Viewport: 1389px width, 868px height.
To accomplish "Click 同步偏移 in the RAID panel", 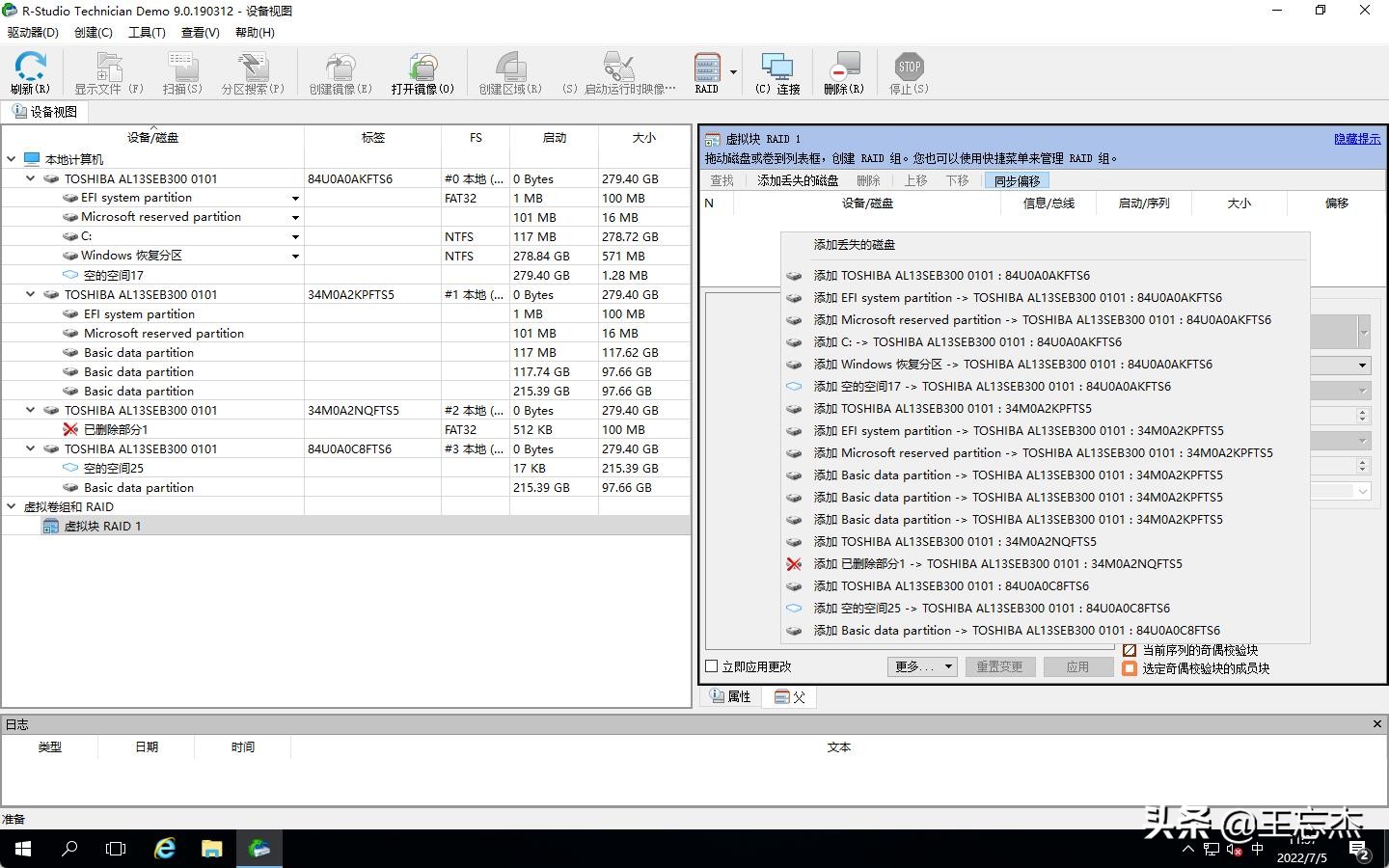I will (x=1017, y=180).
